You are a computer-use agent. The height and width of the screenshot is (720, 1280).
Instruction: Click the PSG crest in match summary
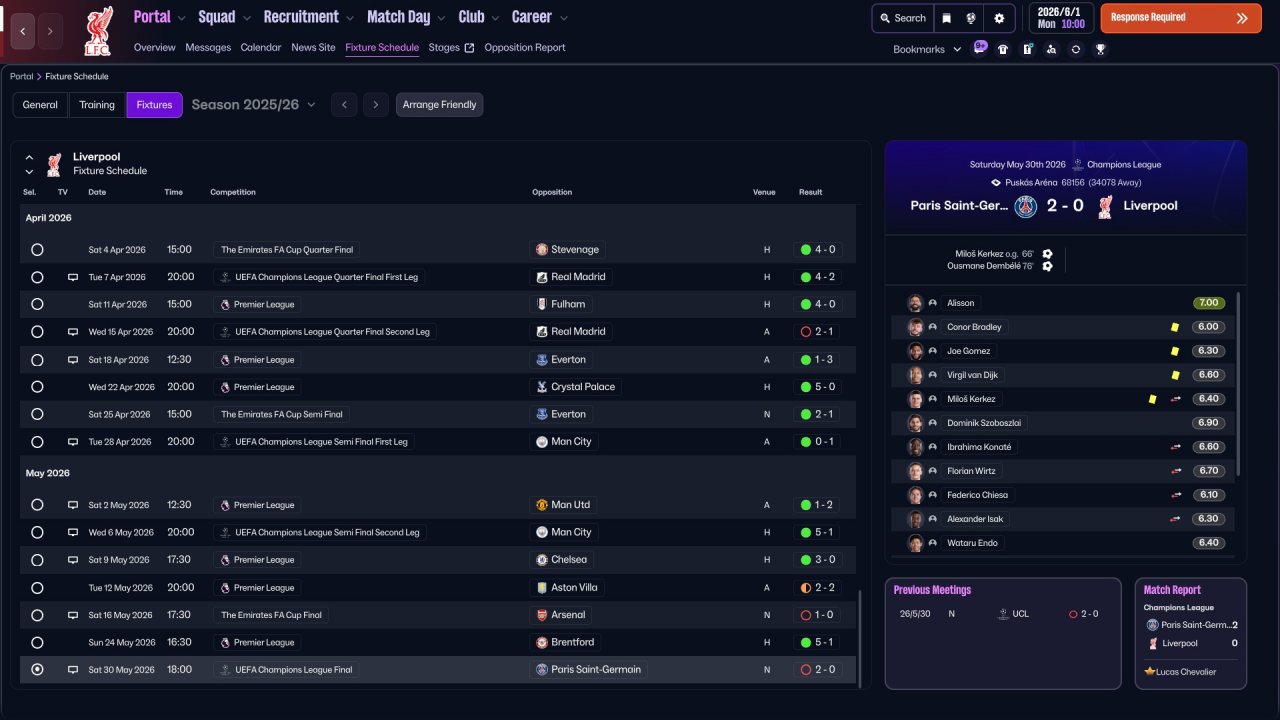coord(1026,206)
